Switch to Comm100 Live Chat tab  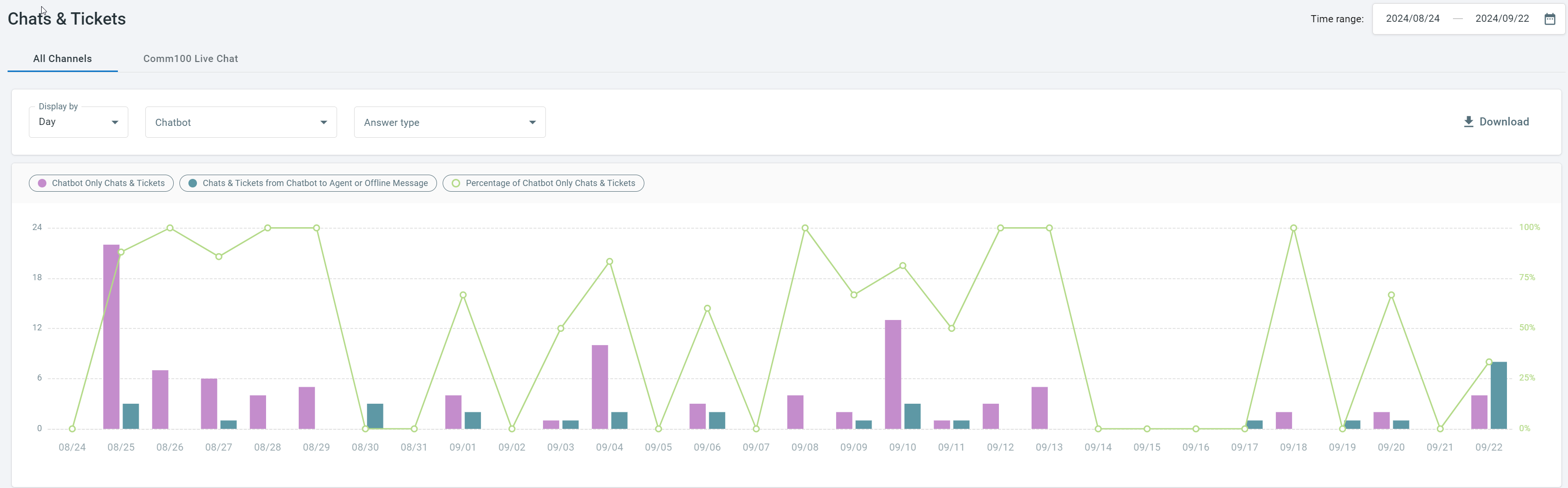click(190, 58)
